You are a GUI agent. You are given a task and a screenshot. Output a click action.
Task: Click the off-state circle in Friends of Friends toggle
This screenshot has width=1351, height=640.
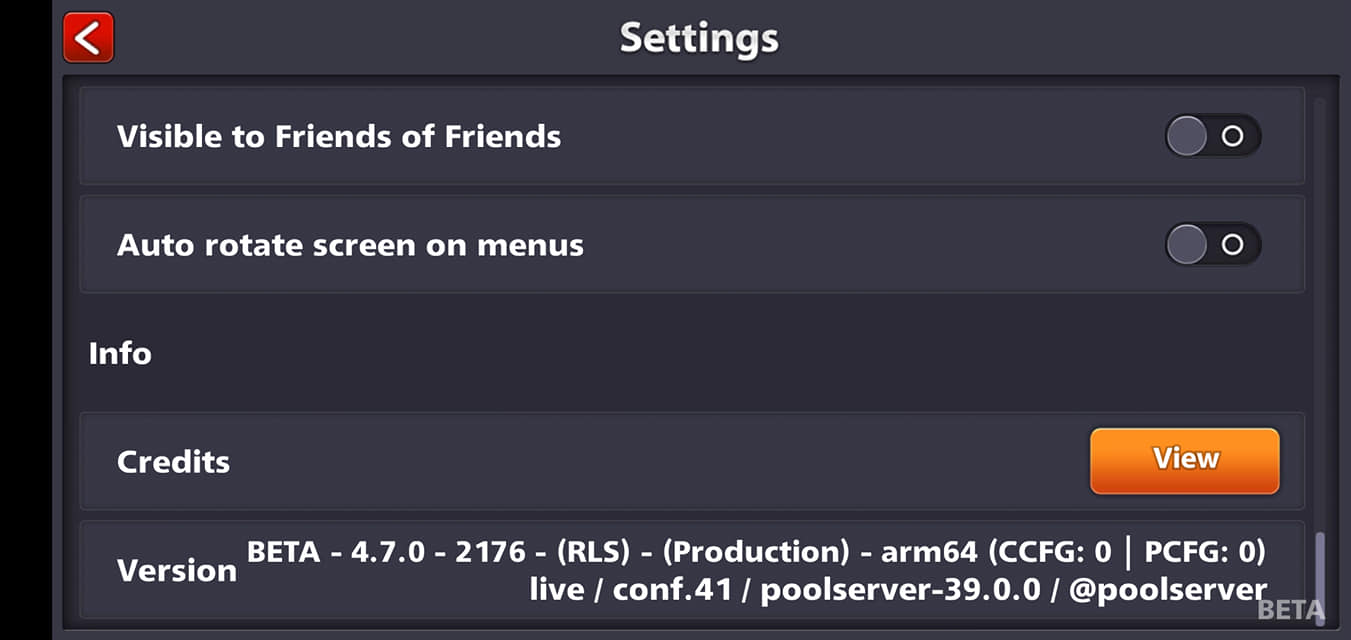click(1232, 136)
